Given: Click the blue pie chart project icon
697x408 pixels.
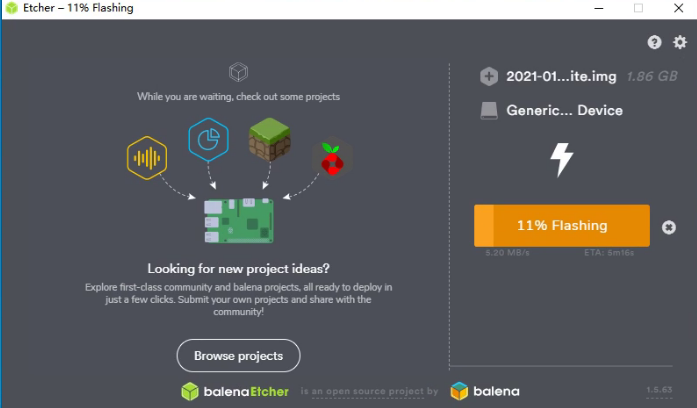Looking at the screenshot, I should (208, 140).
